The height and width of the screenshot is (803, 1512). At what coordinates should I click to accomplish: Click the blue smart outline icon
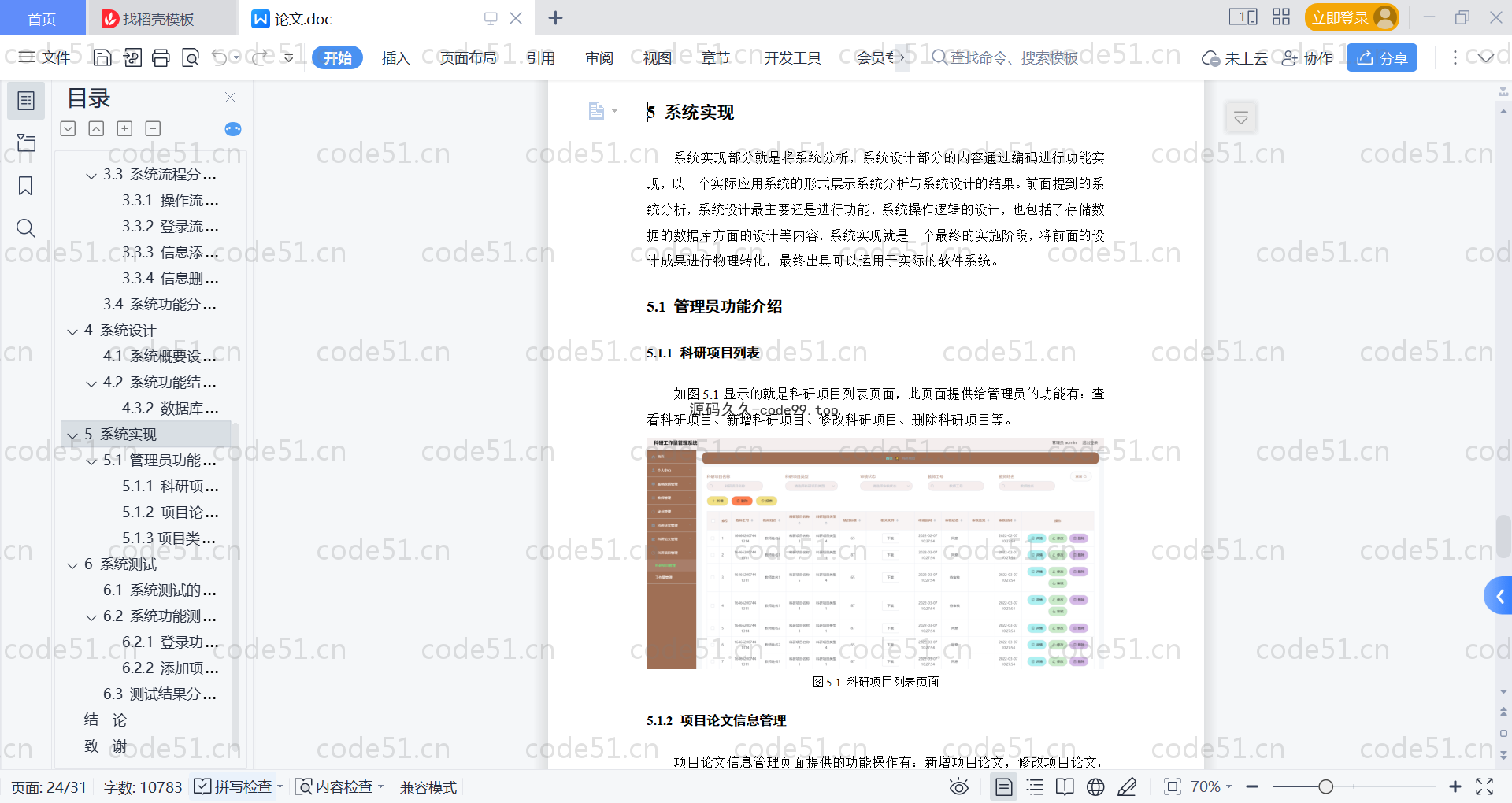tap(233, 129)
